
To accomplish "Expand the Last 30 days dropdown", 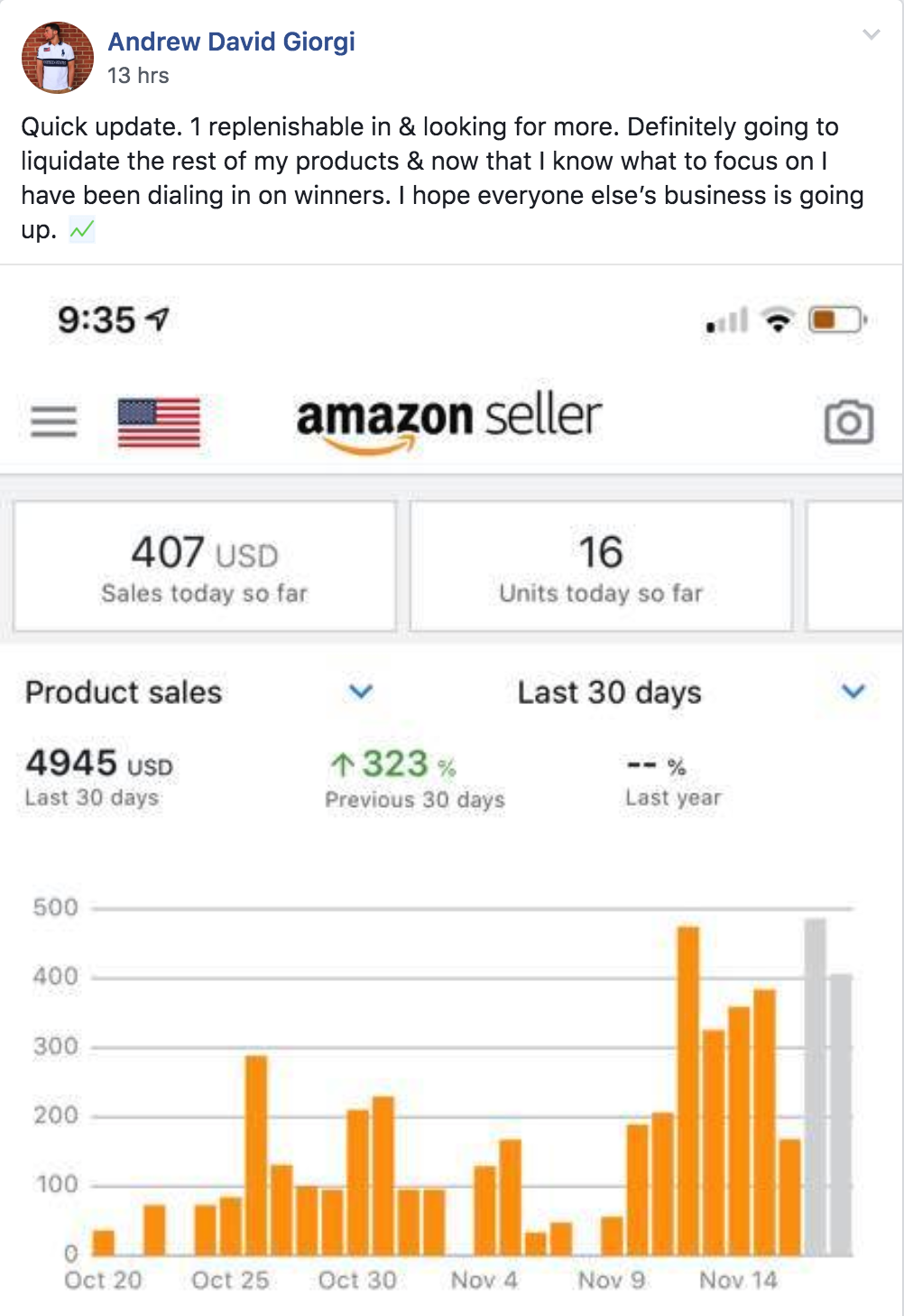I will coord(853,691).
